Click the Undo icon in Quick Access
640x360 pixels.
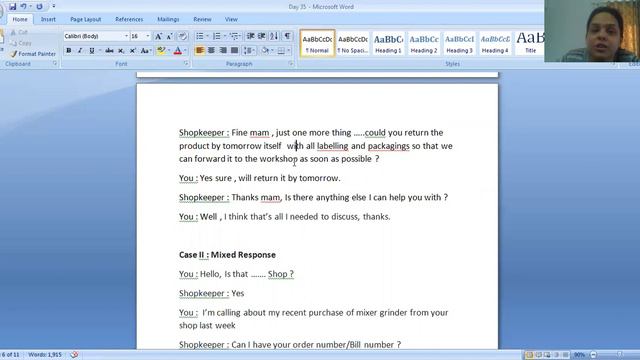click(24, 7)
